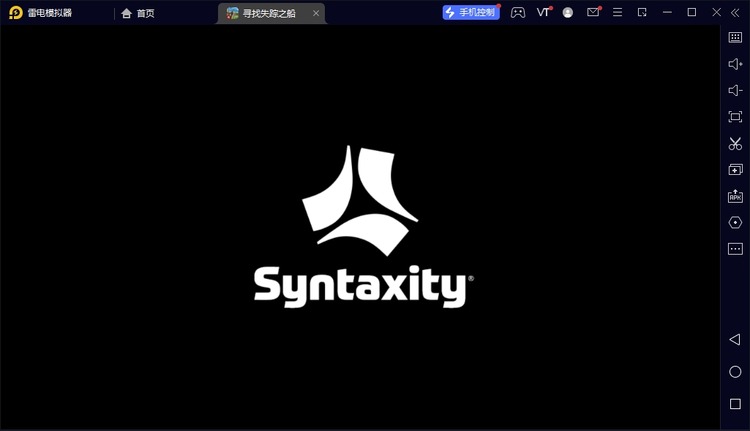Image resolution: width=750 pixels, height=431 pixels.
Task: Close the 寻找失踪之船 tab
Action: pos(316,13)
